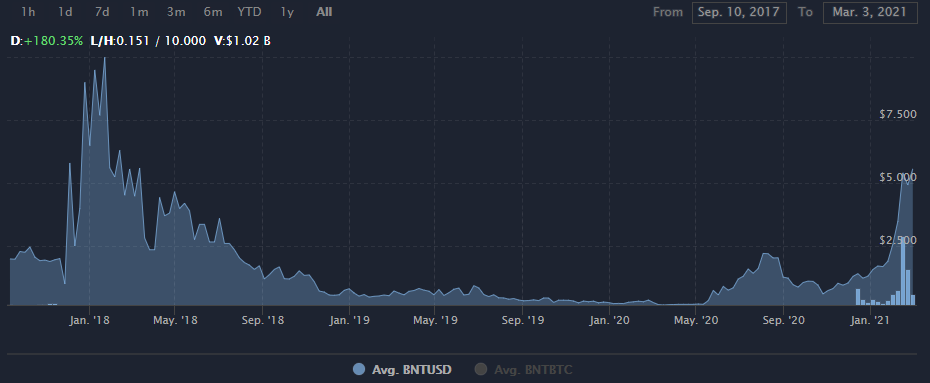Switch chart to 7d range

102,12
